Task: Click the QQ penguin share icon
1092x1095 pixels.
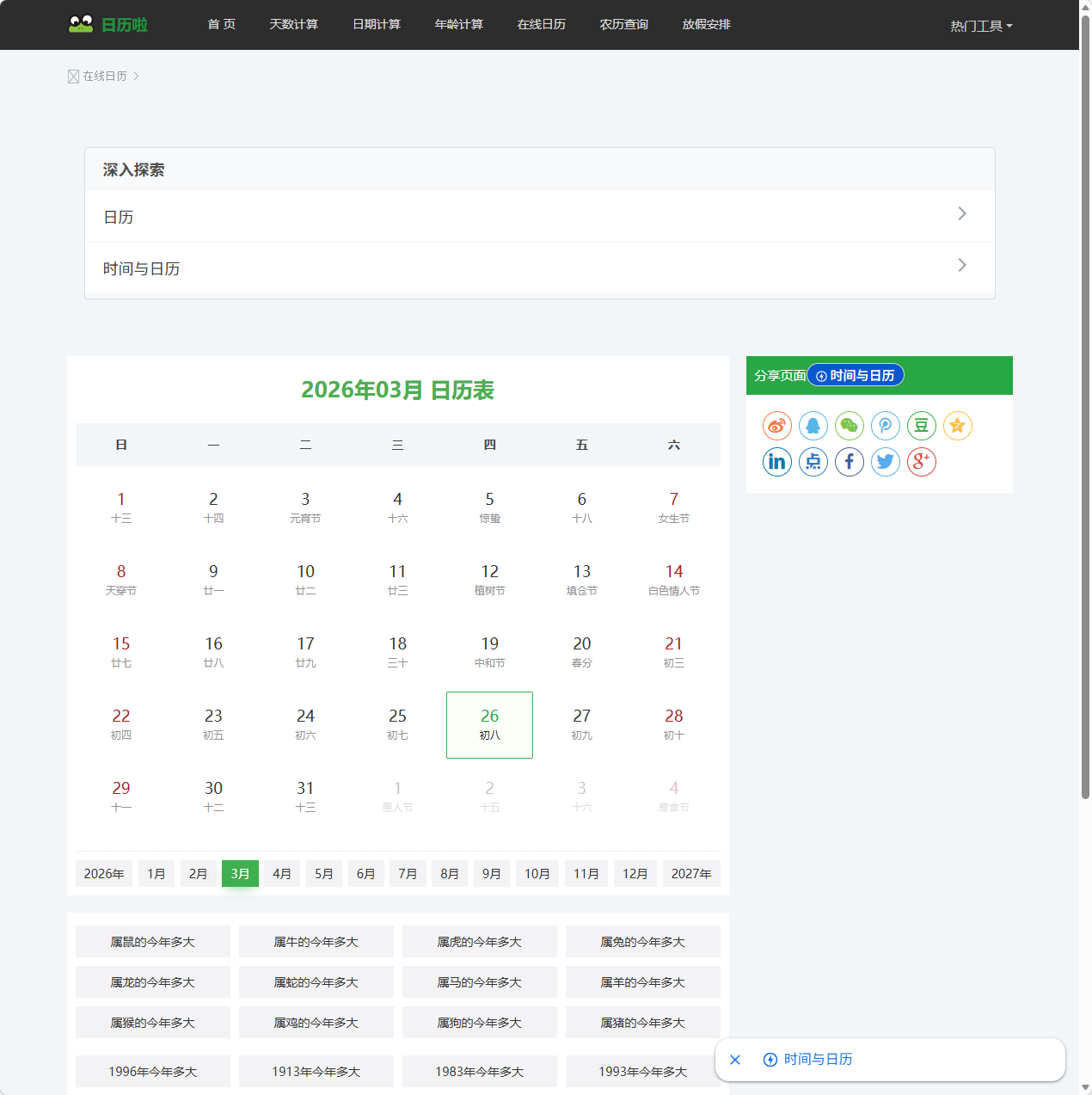Action: 813,426
